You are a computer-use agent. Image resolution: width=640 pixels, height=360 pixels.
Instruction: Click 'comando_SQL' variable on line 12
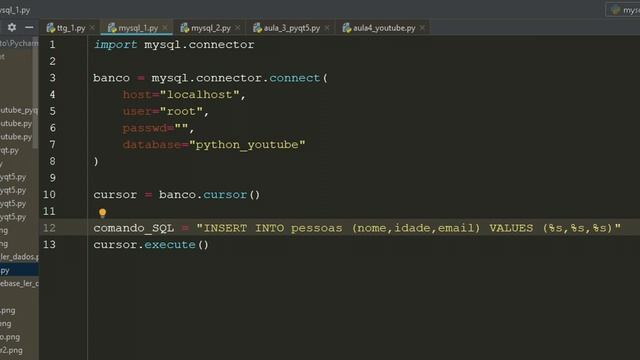(133, 228)
